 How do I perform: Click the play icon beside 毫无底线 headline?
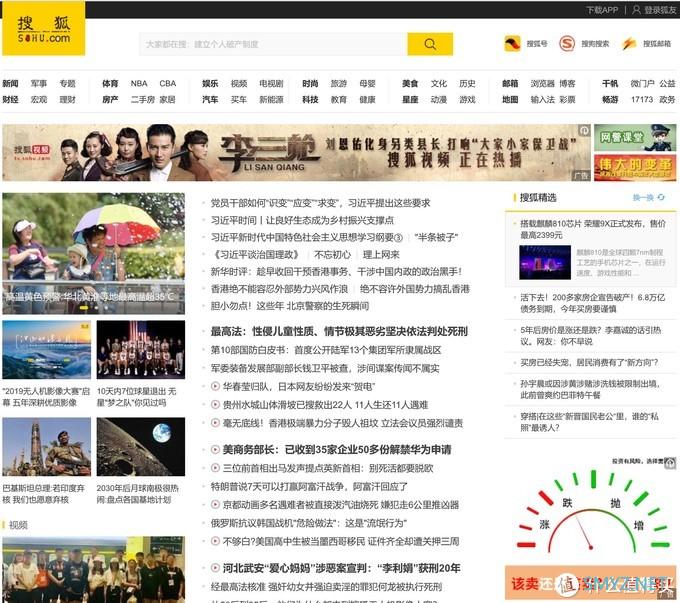[x=215, y=423]
